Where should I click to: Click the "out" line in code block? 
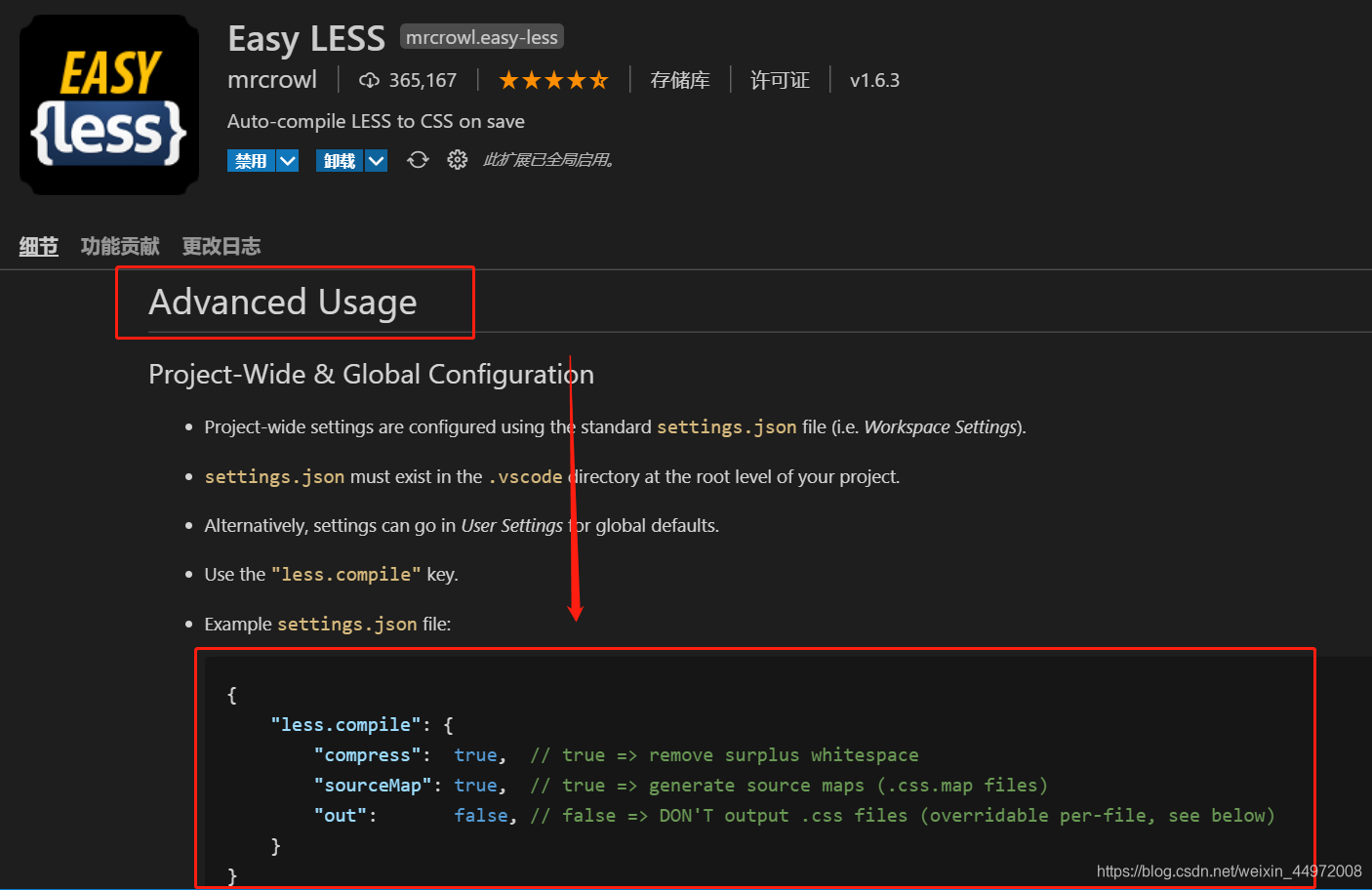point(794,815)
